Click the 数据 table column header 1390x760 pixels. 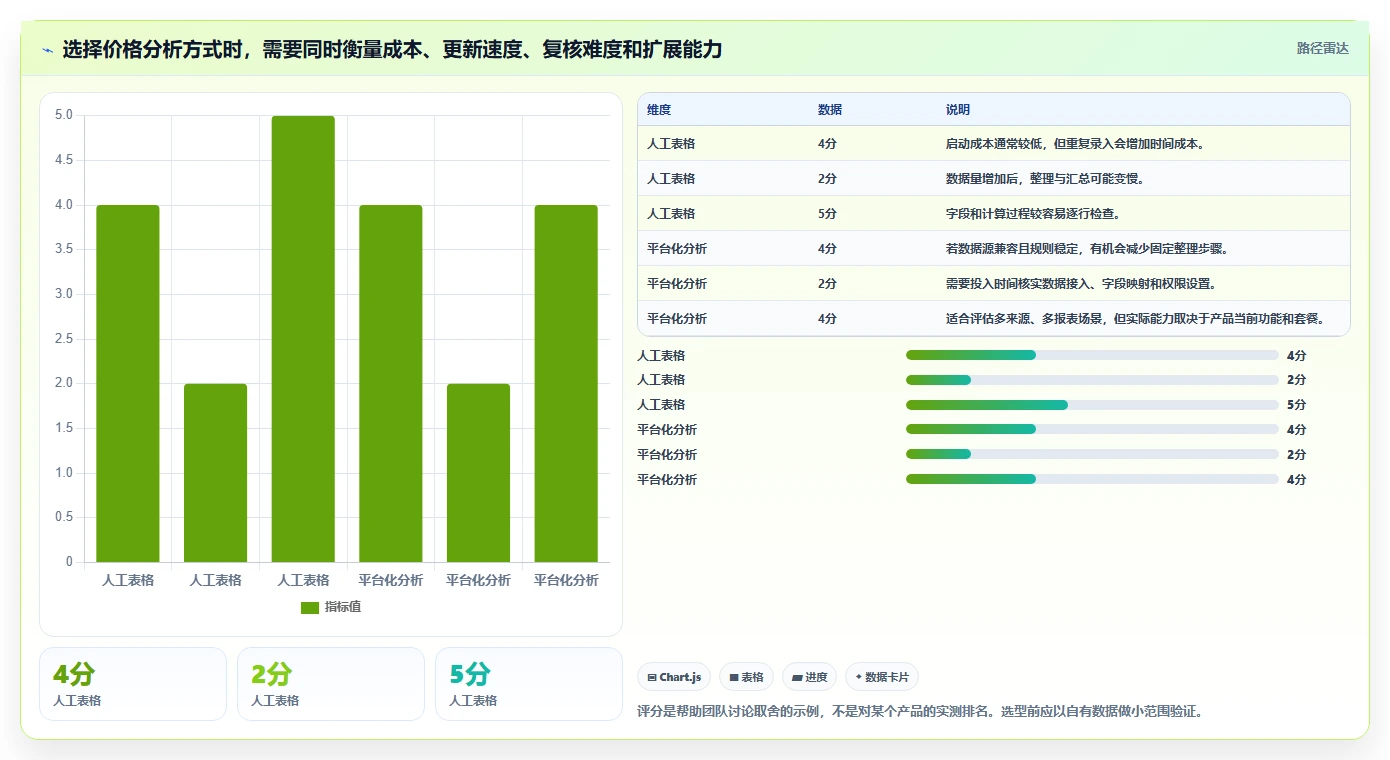[830, 110]
